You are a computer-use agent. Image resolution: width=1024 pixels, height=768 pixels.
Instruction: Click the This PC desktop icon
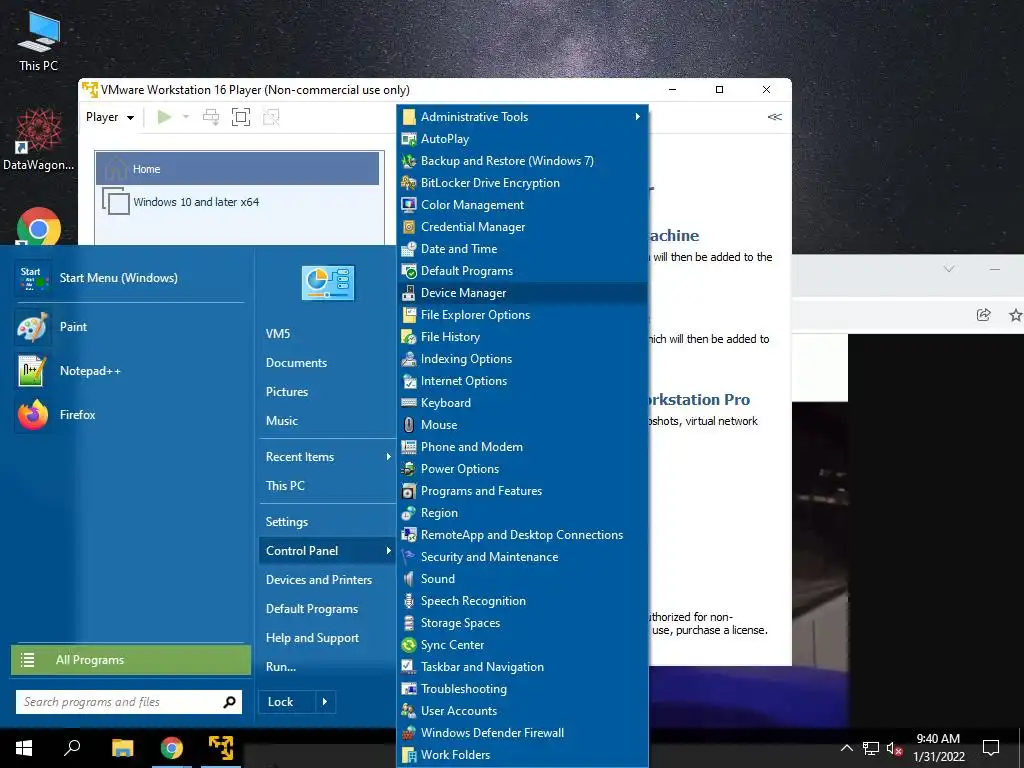(38, 41)
